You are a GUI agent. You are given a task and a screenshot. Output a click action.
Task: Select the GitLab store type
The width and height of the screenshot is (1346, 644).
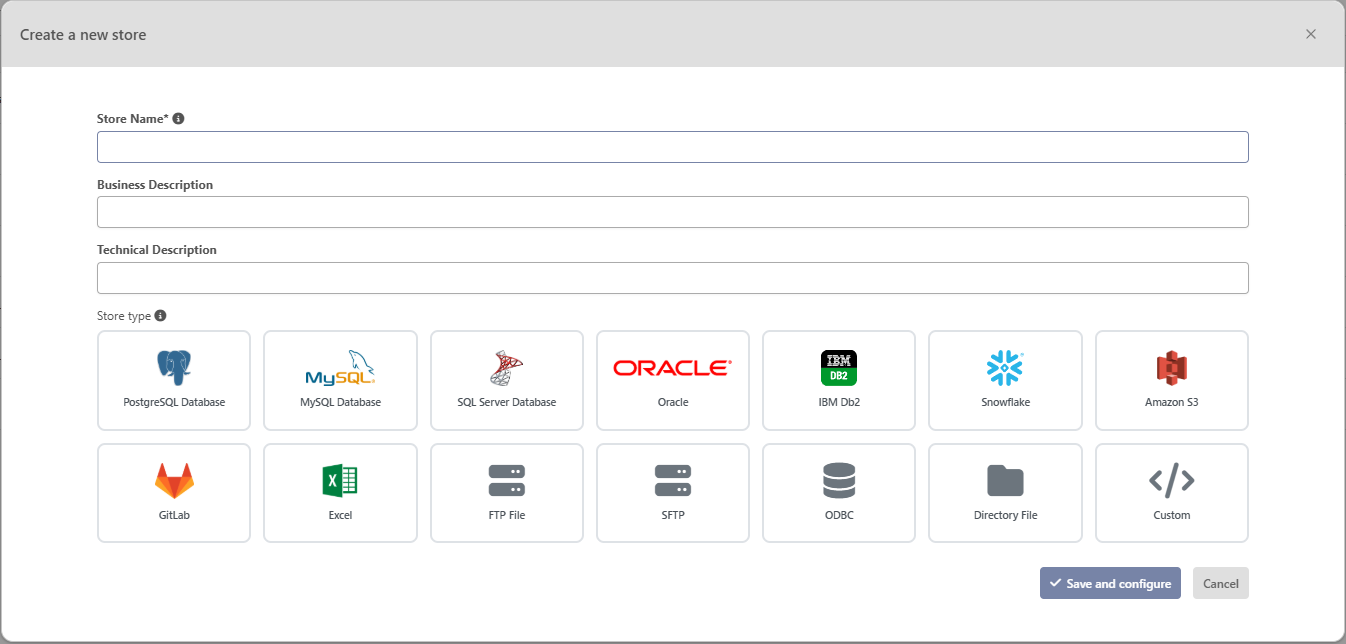(174, 493)
